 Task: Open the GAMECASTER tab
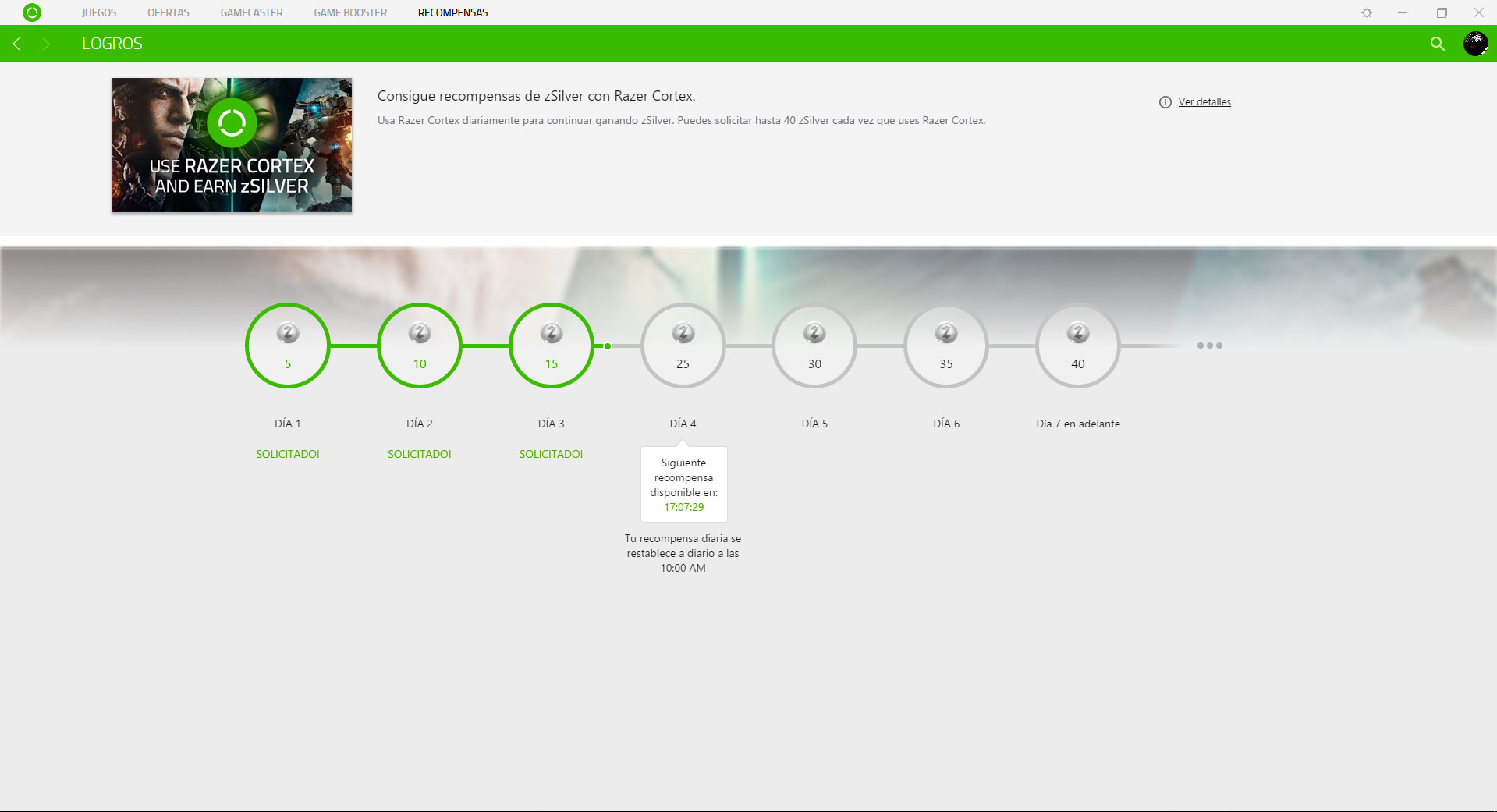click(x=252, y=12)
